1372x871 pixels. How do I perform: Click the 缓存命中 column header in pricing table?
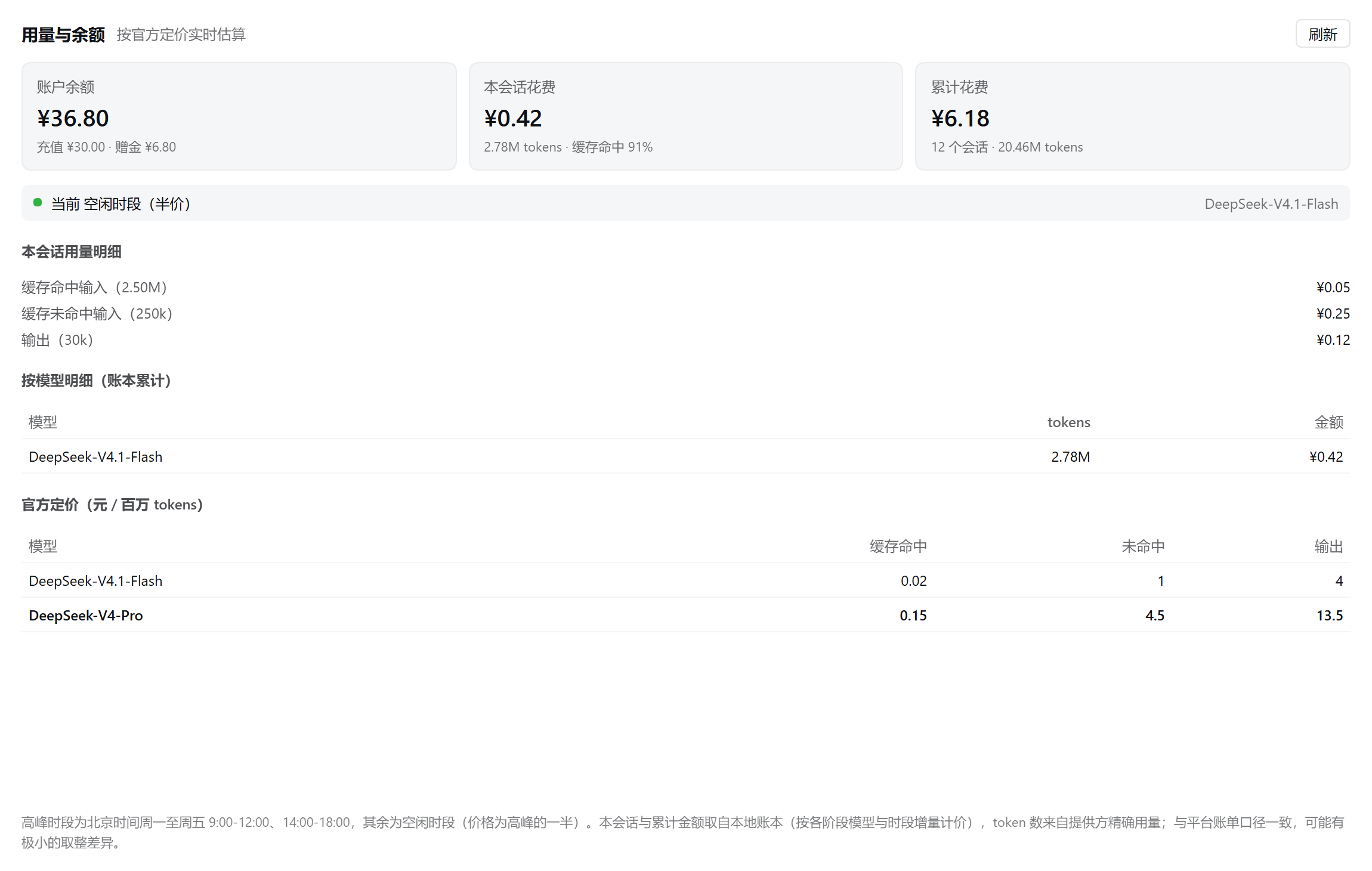[x=898, y=546]
